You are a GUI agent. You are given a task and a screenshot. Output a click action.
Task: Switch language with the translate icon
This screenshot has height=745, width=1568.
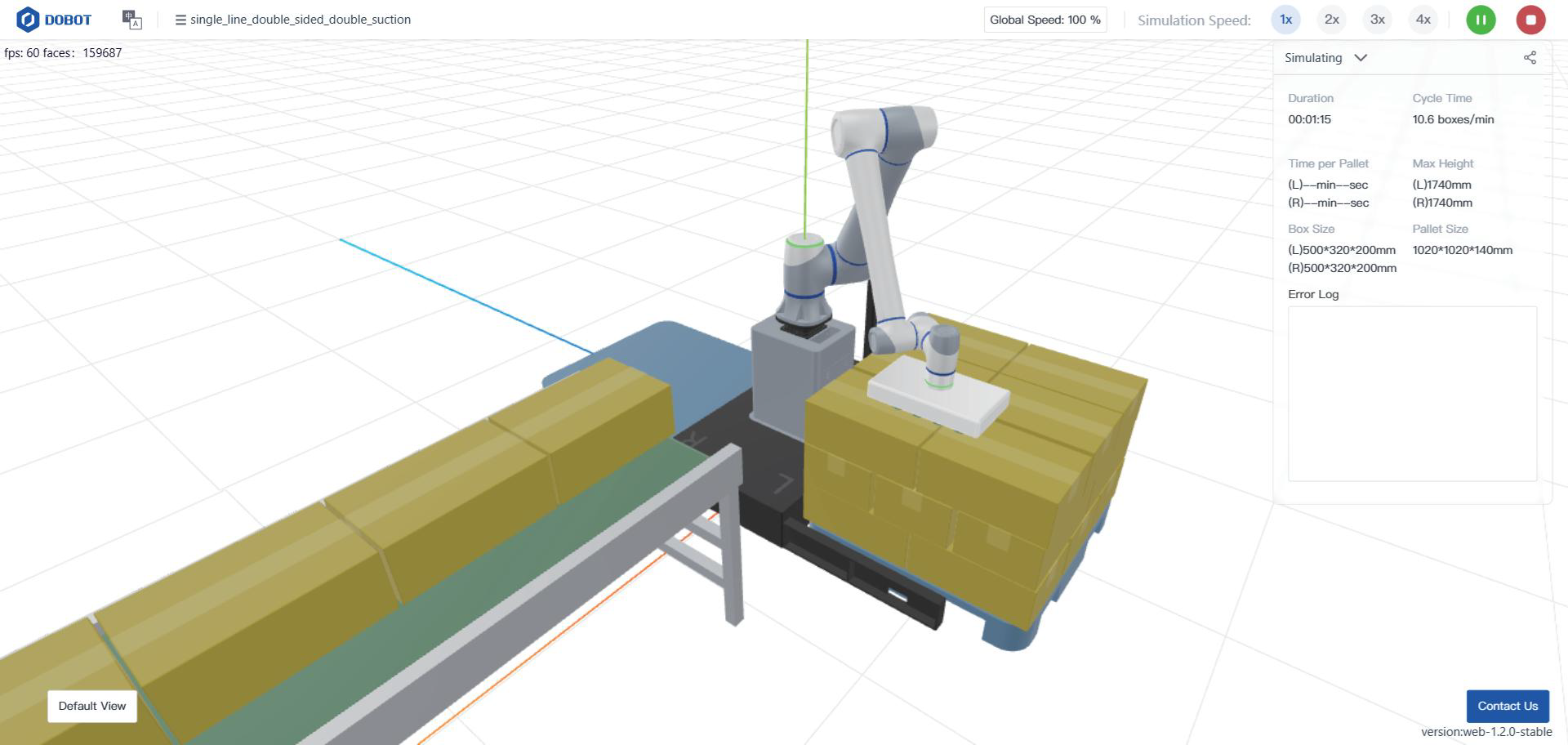[131, 20]
